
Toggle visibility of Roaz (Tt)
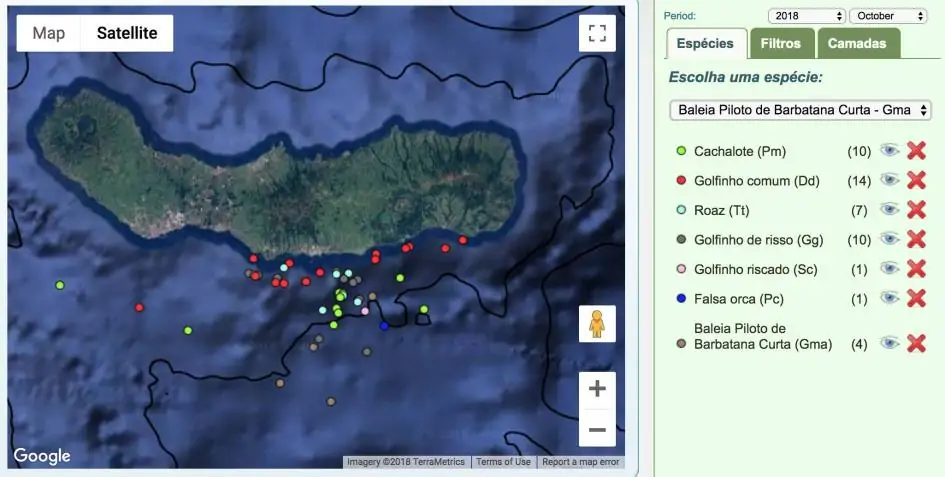click(889, 210)
